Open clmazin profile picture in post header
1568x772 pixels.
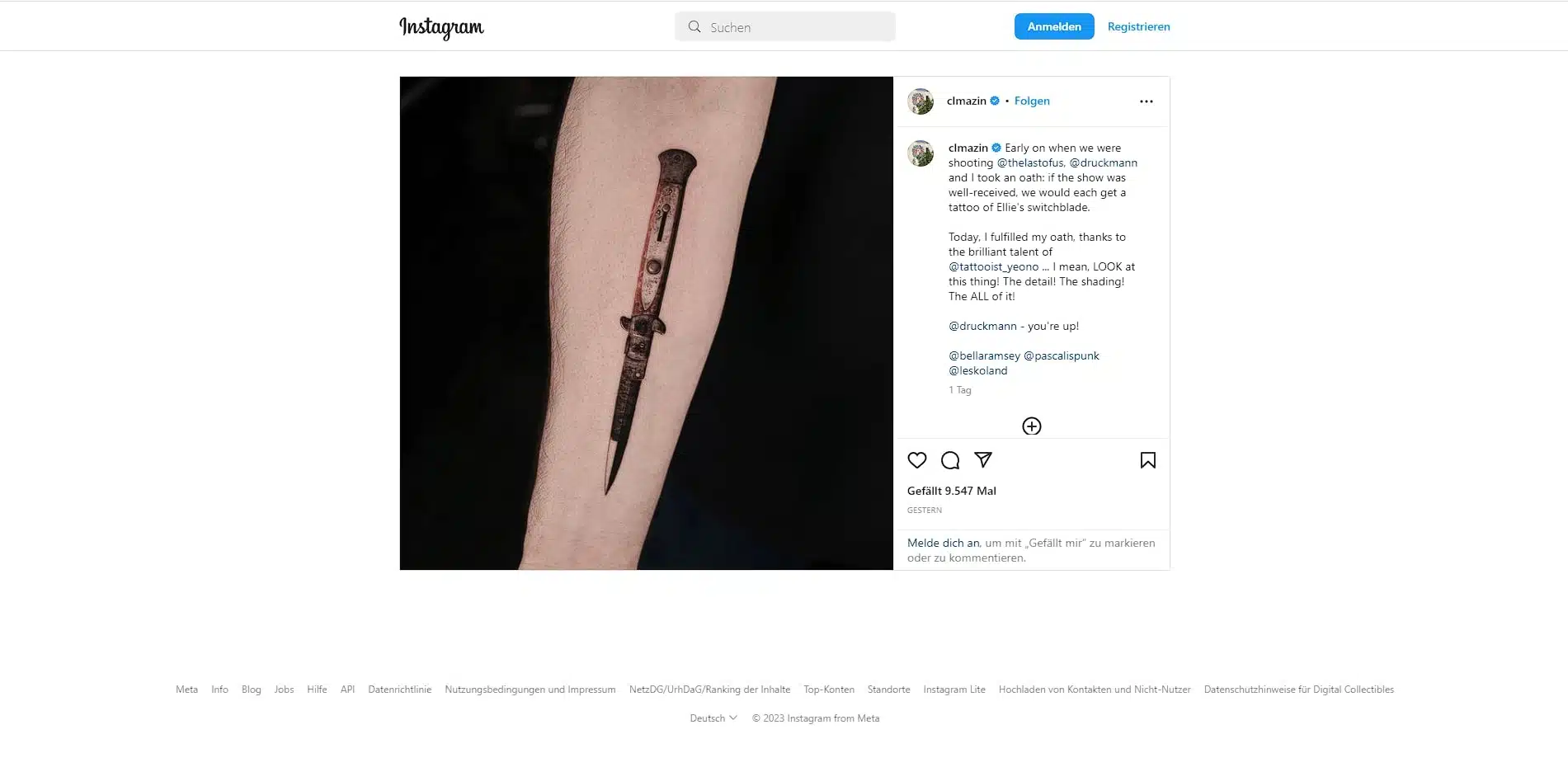[921, 101]
